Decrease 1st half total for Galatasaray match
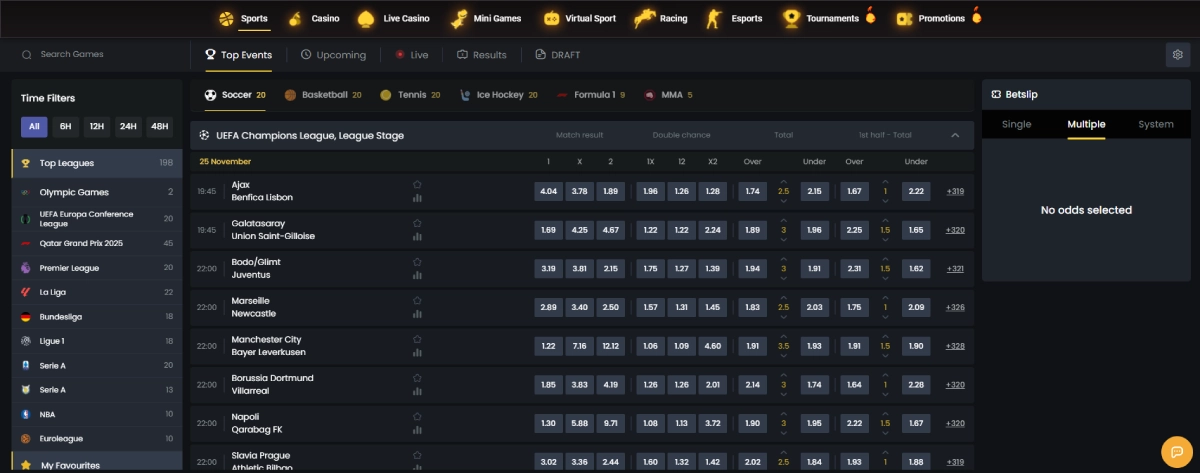The height and width of the screenshot is (473, 1200). [885, 239]
